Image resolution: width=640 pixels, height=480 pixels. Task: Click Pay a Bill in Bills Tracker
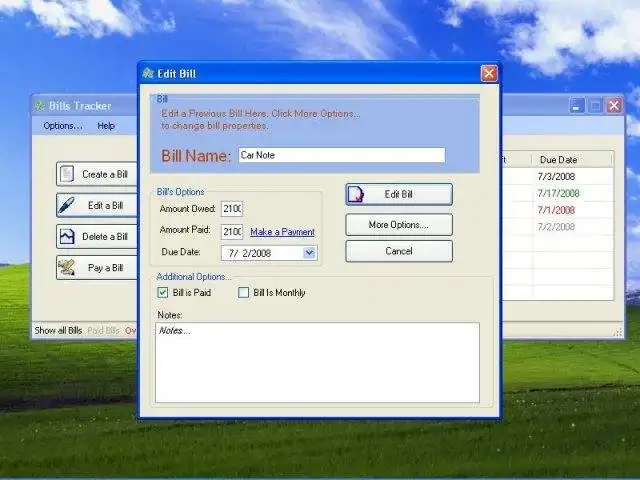click(x=97, y=268)
